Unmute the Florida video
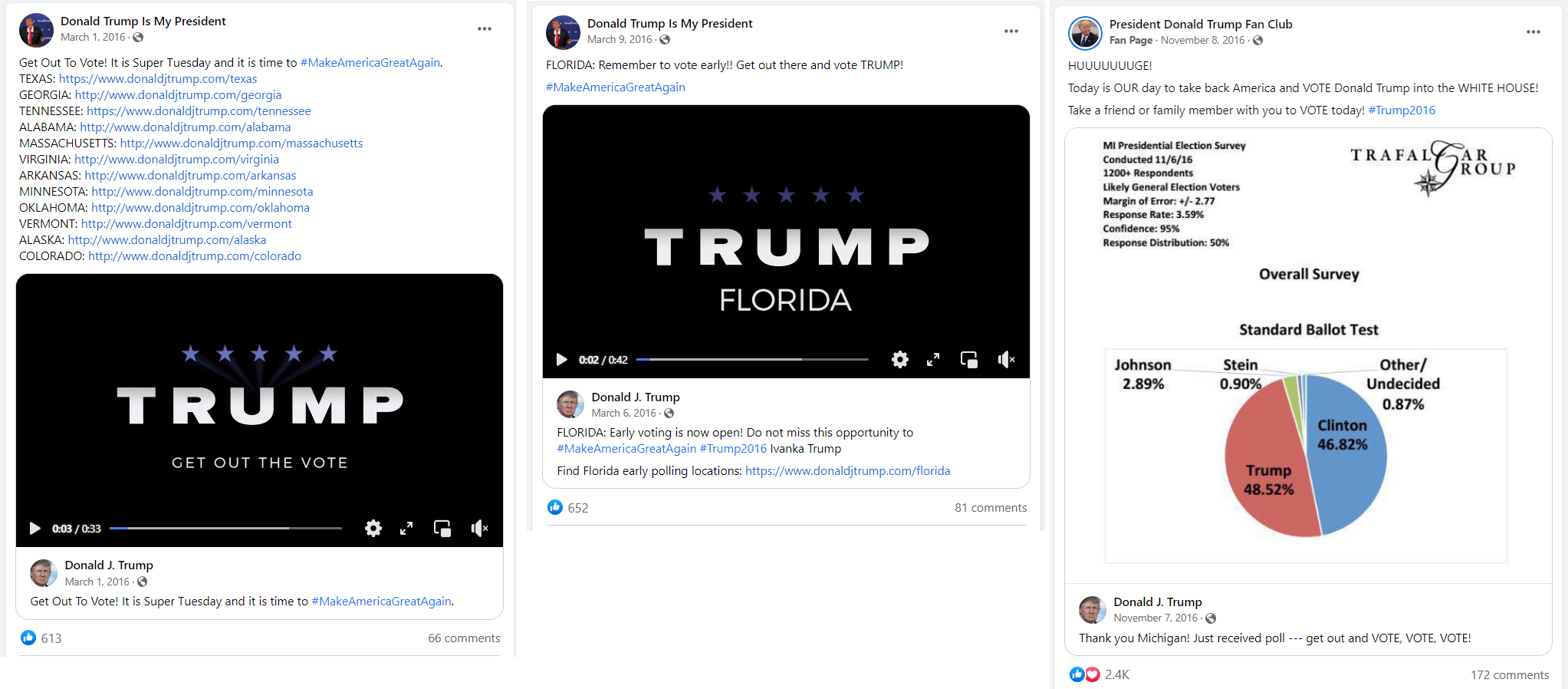This screenshot has height=689, width=1568. [x=1006, y=360]
